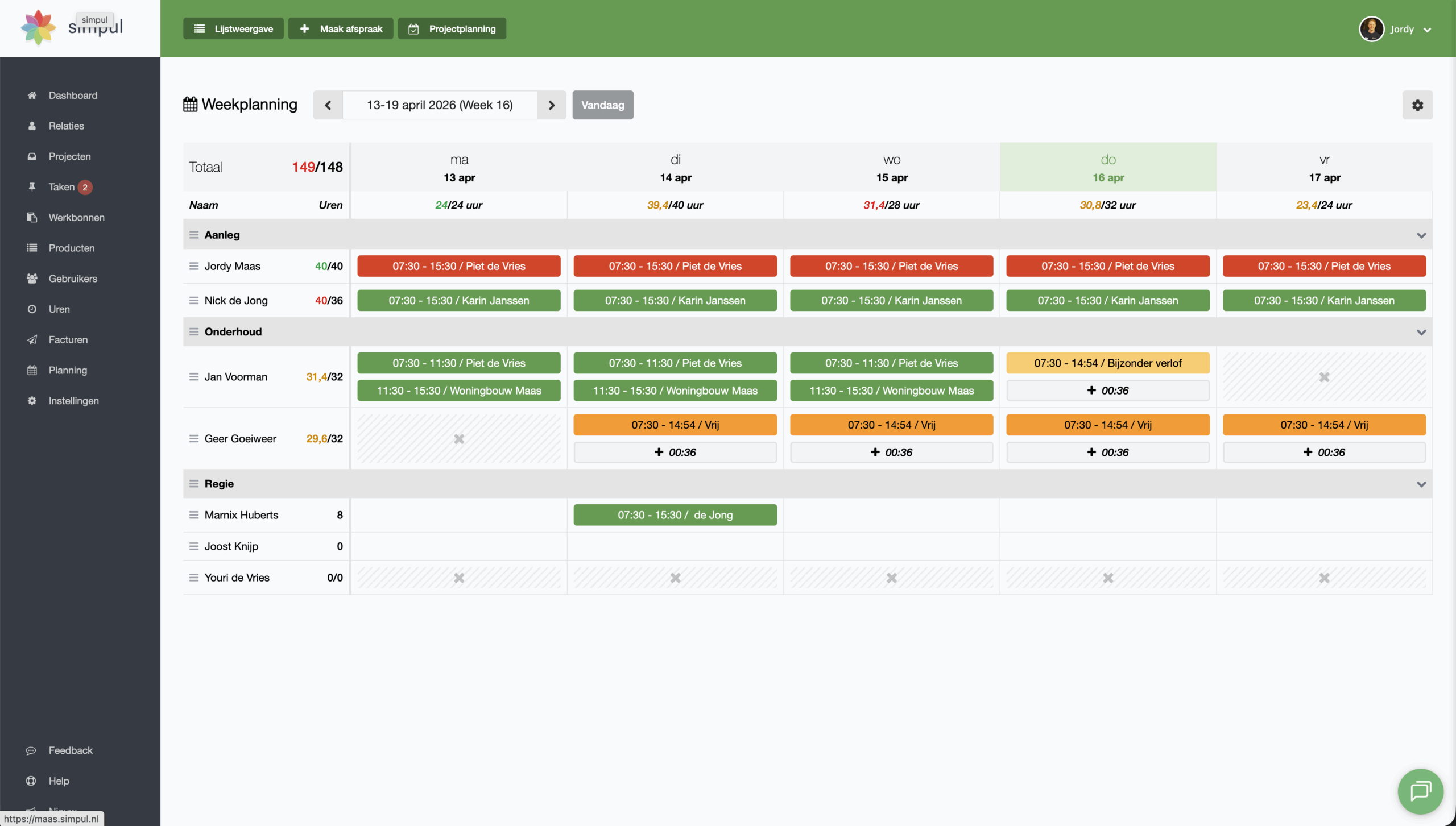
Task: Go to the previous week arrow
Action: 328,105
